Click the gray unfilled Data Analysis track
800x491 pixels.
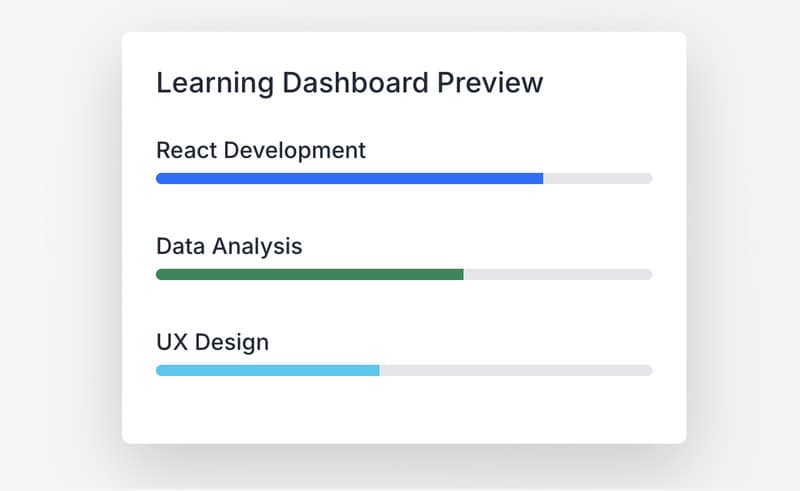[x=557, y=274]
